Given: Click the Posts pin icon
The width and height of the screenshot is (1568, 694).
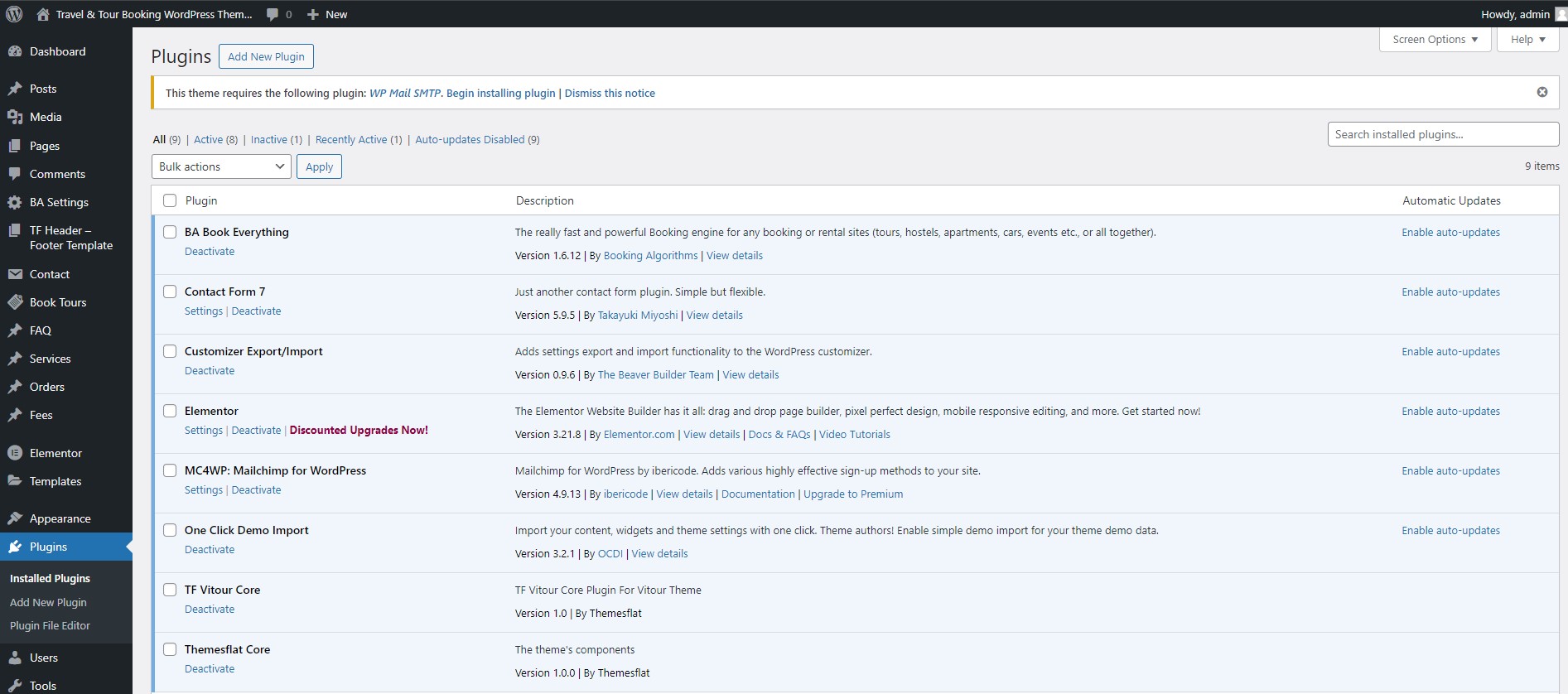Looking at the screenshot, I should [x=15, y=89].
